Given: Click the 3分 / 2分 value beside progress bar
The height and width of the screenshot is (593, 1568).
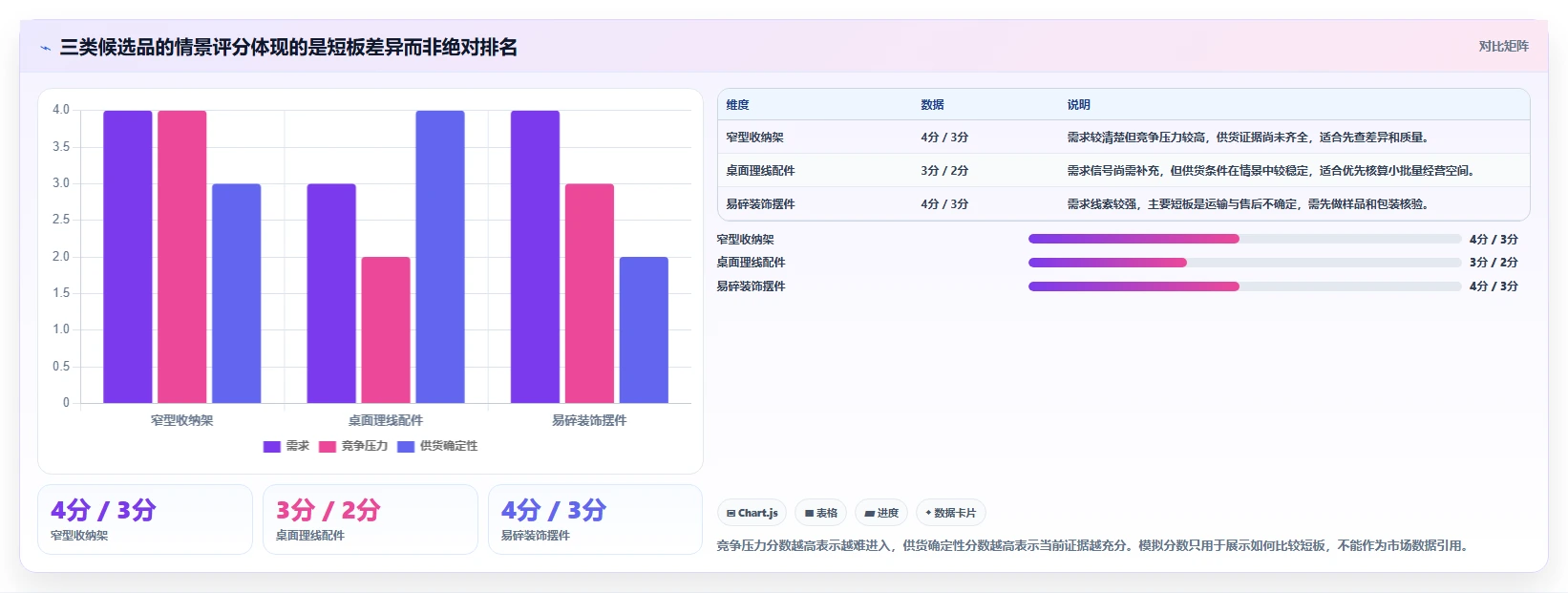Looking at the screenshot, I should pos(1494,263).
